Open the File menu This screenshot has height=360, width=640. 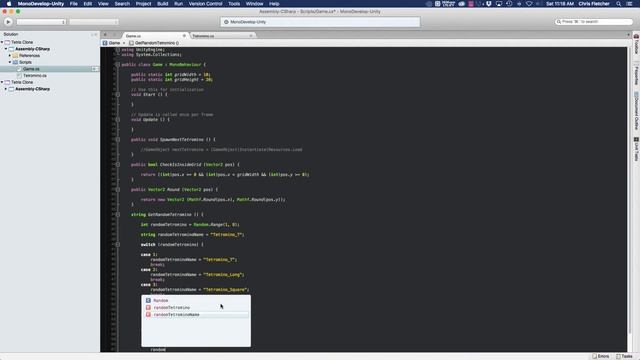click(x=73, y=4)
